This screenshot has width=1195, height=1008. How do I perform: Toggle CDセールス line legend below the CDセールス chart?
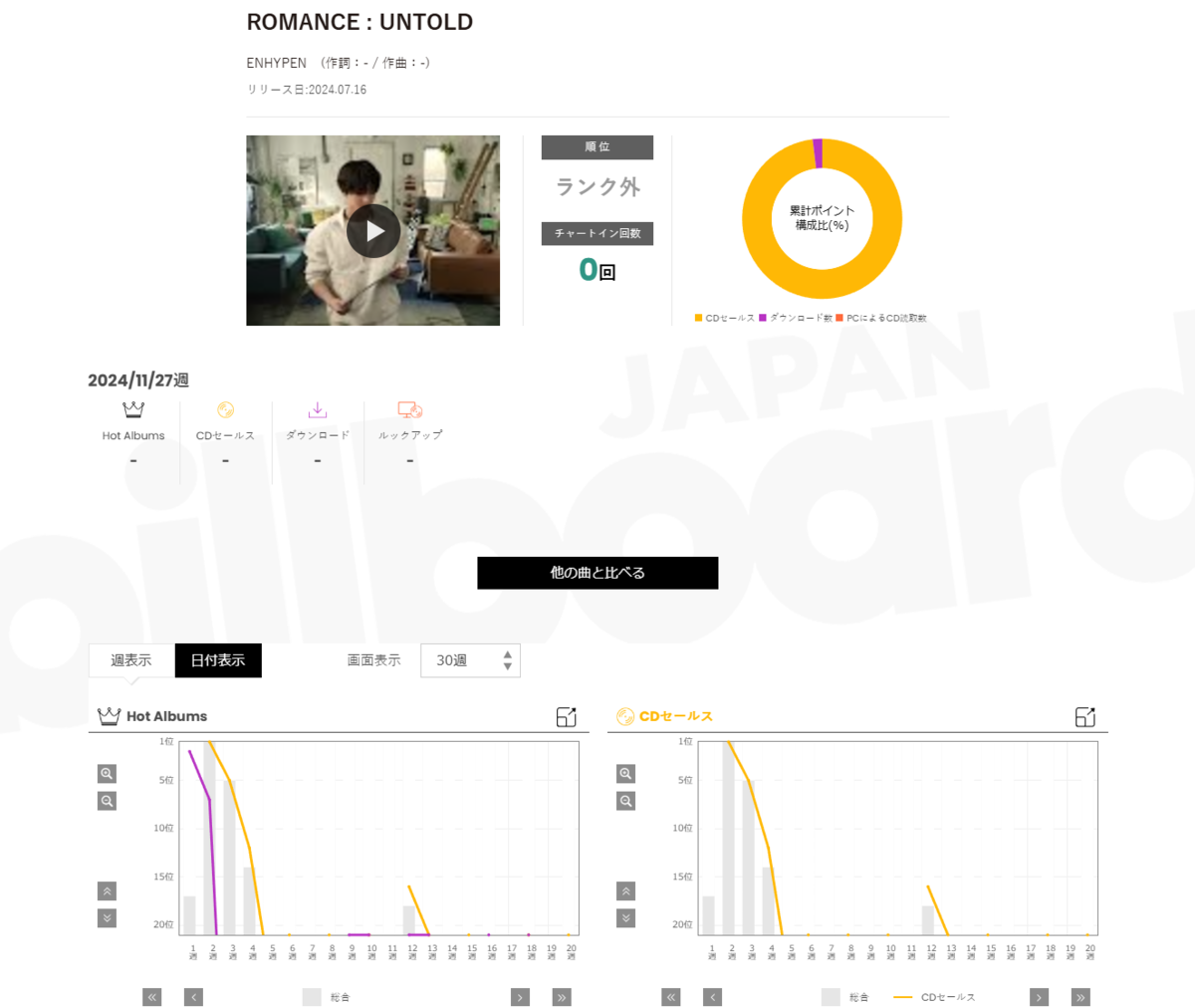point(934,997)
